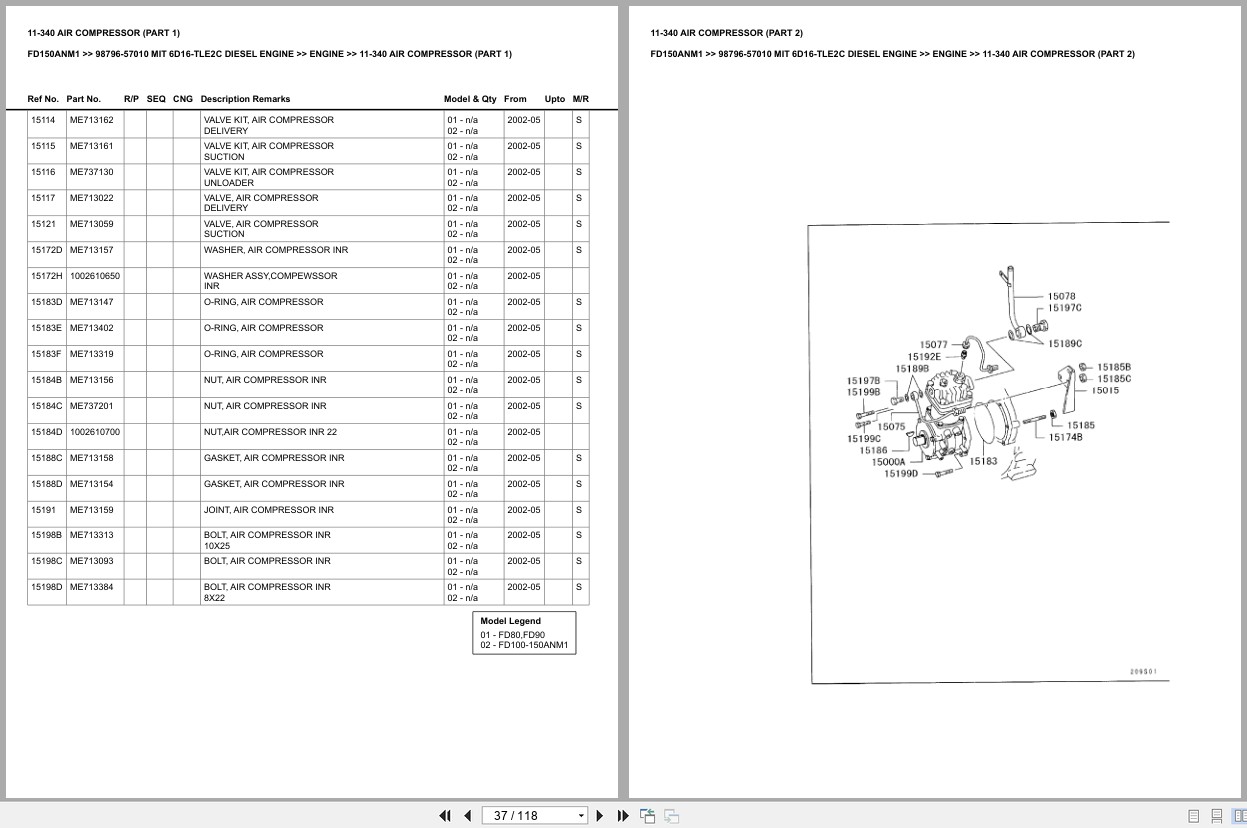Viewport: 1247px width, 828px height.
Task: Click part number ME713313
Action: tap(92, 535)
